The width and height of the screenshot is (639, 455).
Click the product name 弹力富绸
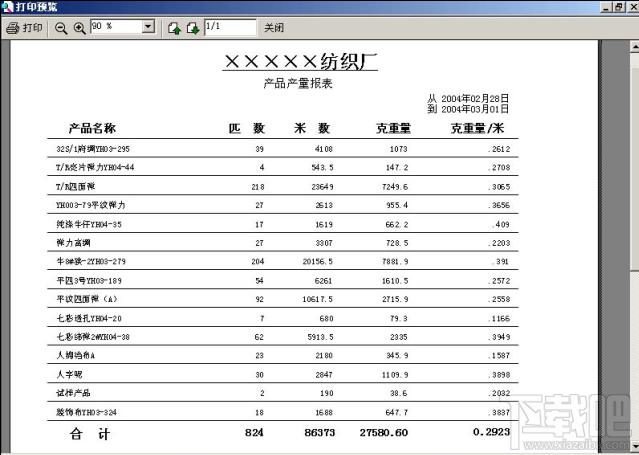73,243
